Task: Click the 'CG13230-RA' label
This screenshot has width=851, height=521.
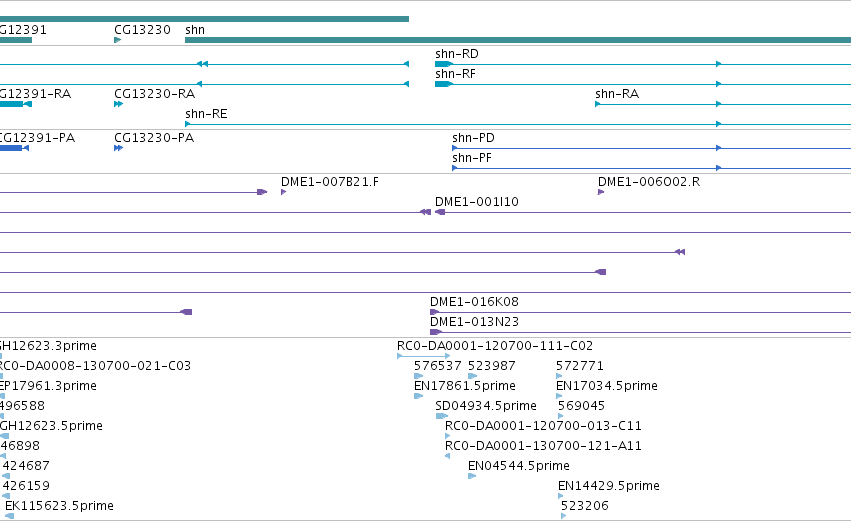Action: (155, 94)
